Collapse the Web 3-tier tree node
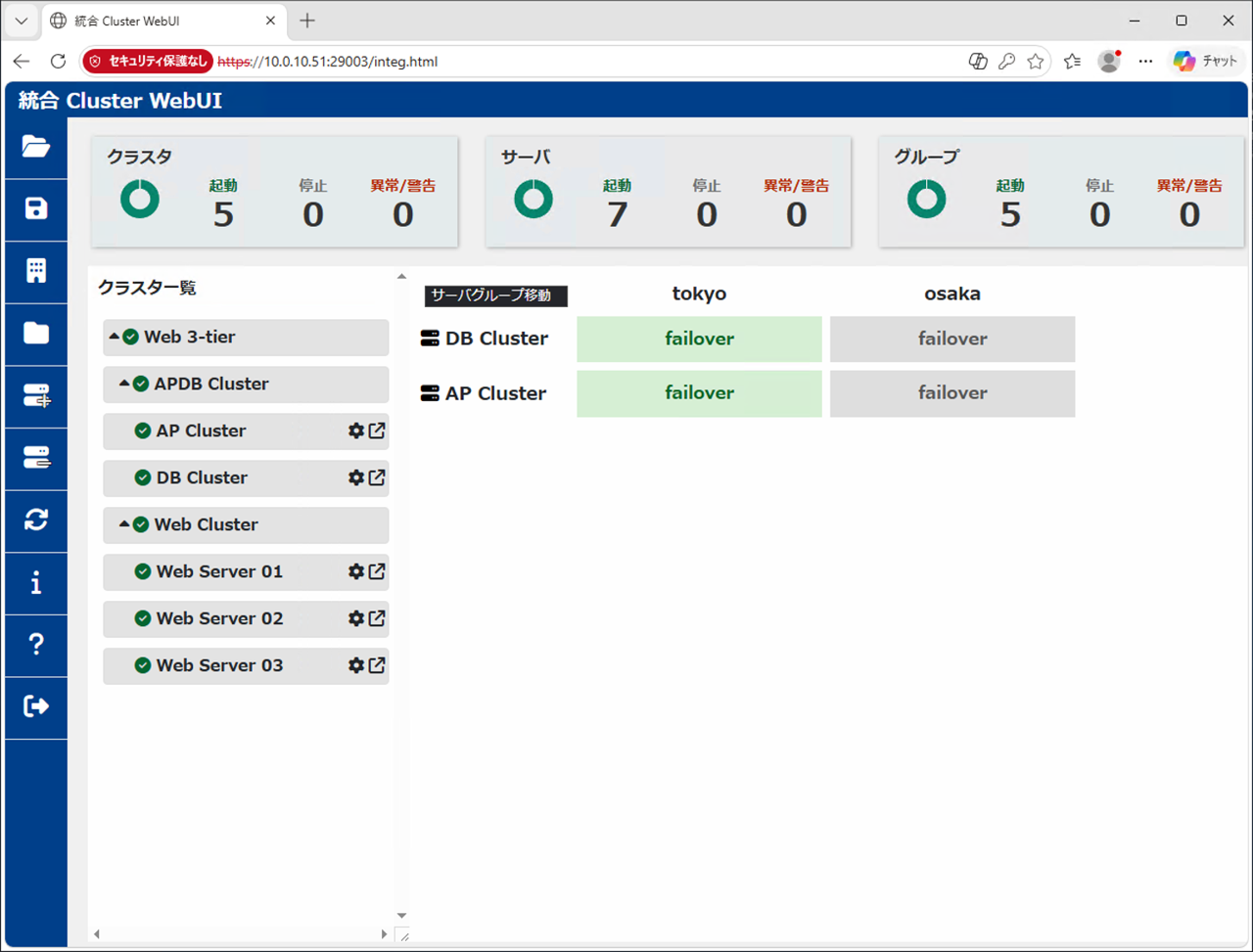Image resolution: width=1253 pixels, height=952 pixels. click(x=115, y=337)
